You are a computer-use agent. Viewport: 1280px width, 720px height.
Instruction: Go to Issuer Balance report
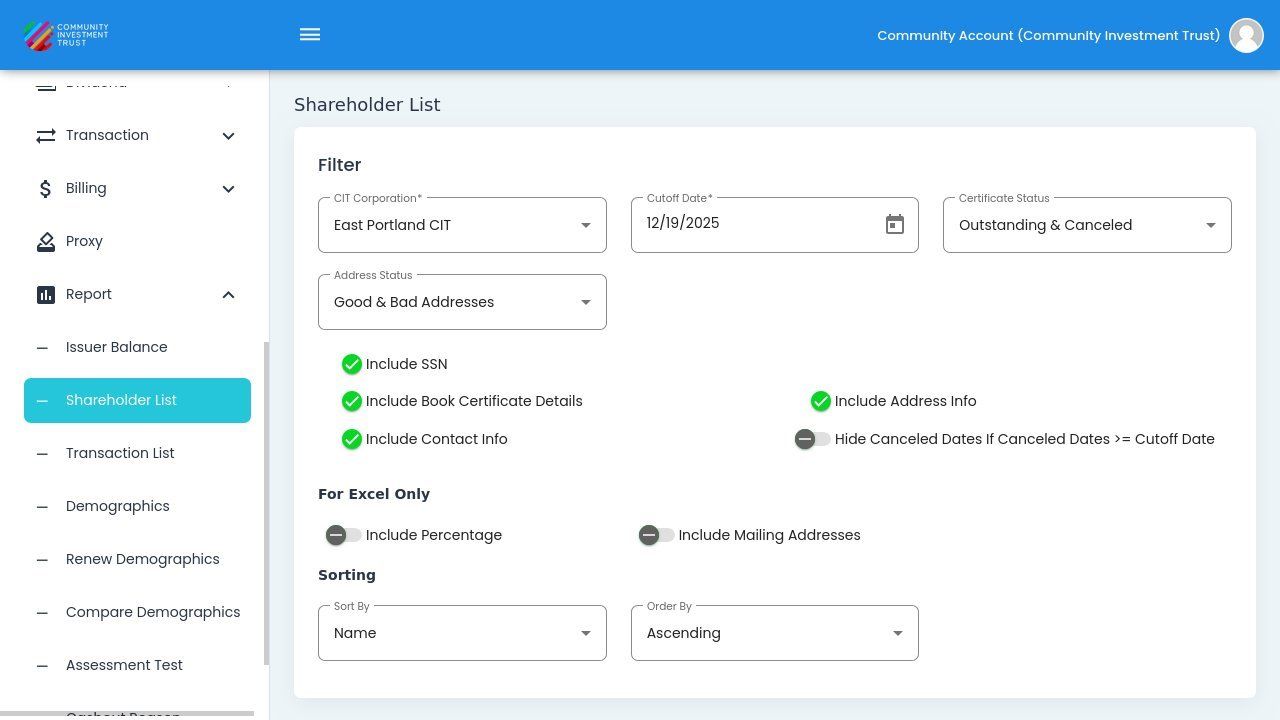point(116,347)
